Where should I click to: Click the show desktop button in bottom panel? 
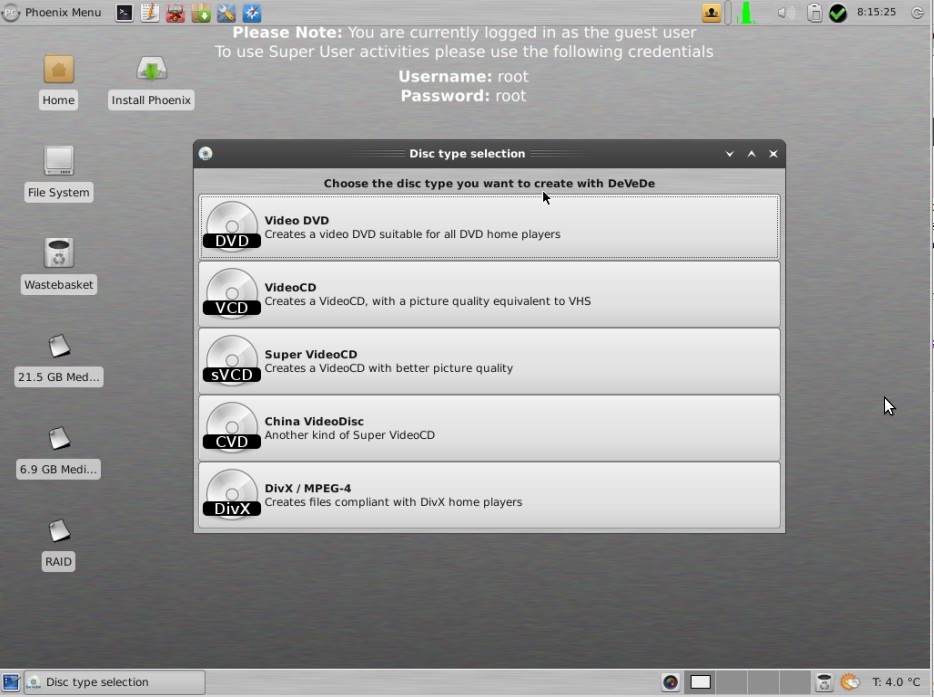pyautogui.click(x=11, y=682)
